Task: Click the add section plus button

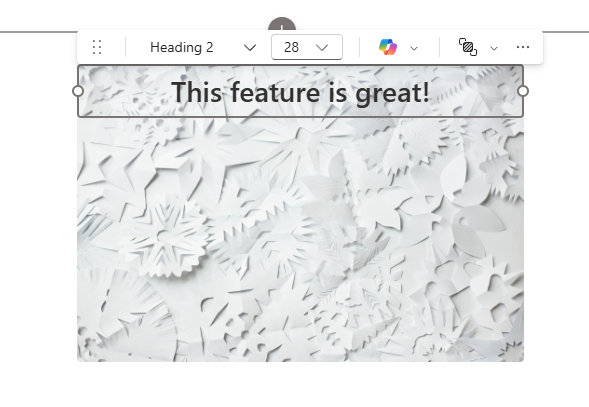Action: (x=282, y=25)
